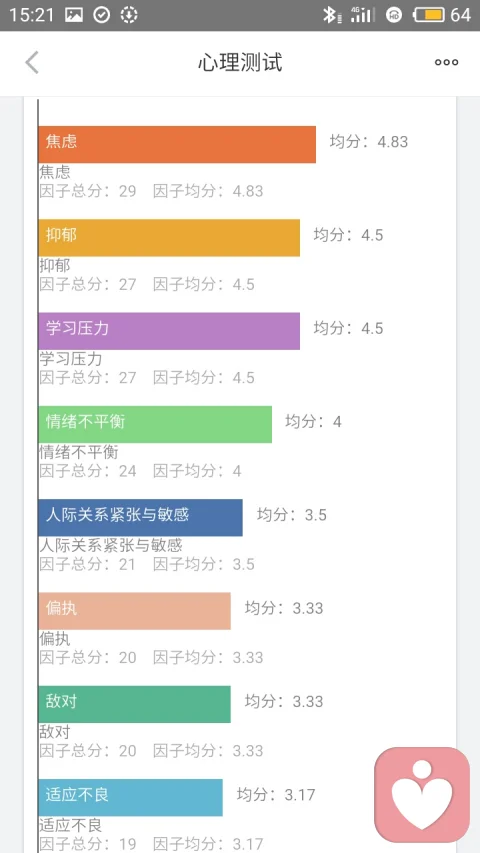Select the green 情绪不平衡 bar
The image size is (480, 853).
point(155,424)
